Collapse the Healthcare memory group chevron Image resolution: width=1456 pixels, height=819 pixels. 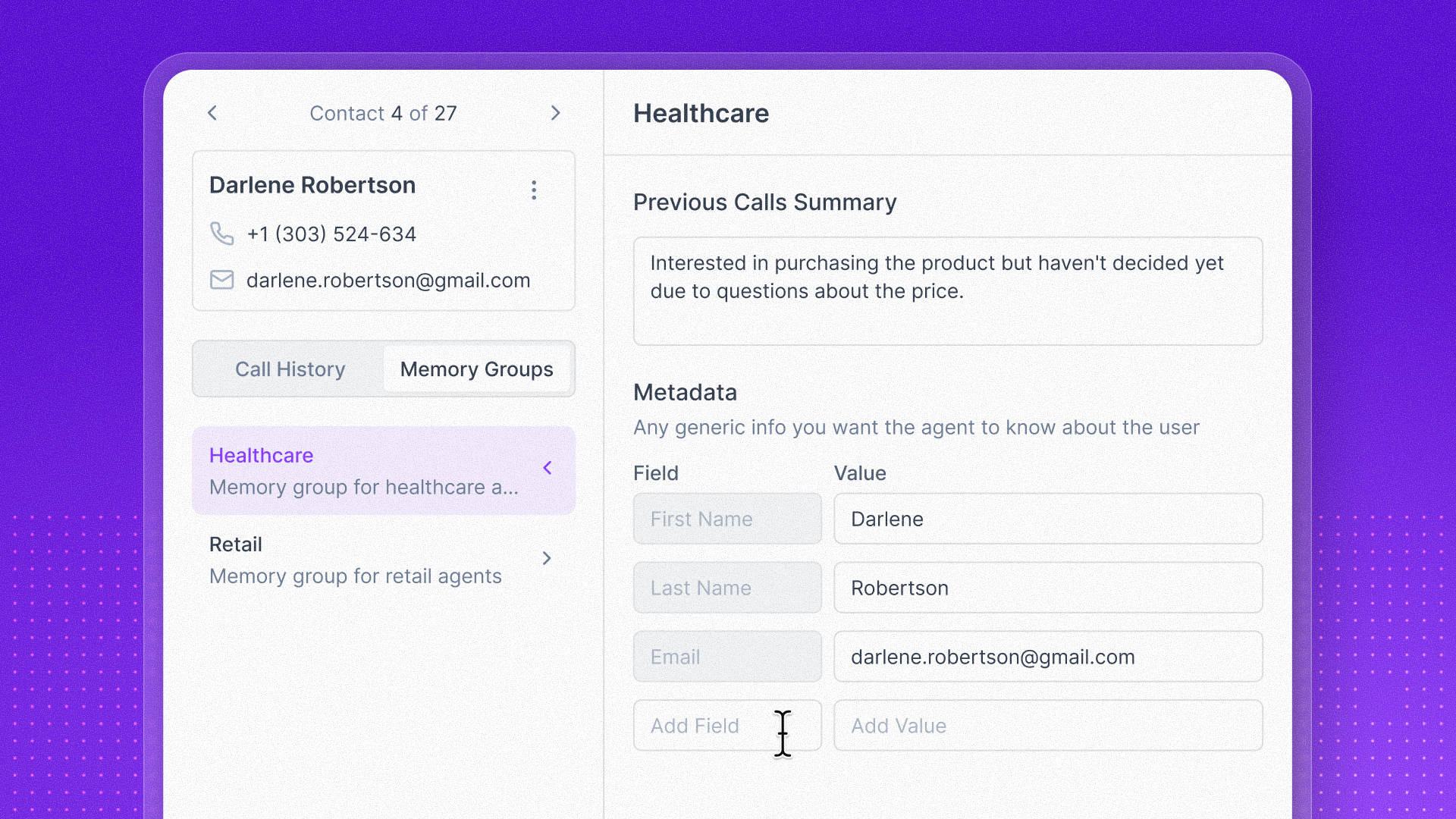point(548,468)
